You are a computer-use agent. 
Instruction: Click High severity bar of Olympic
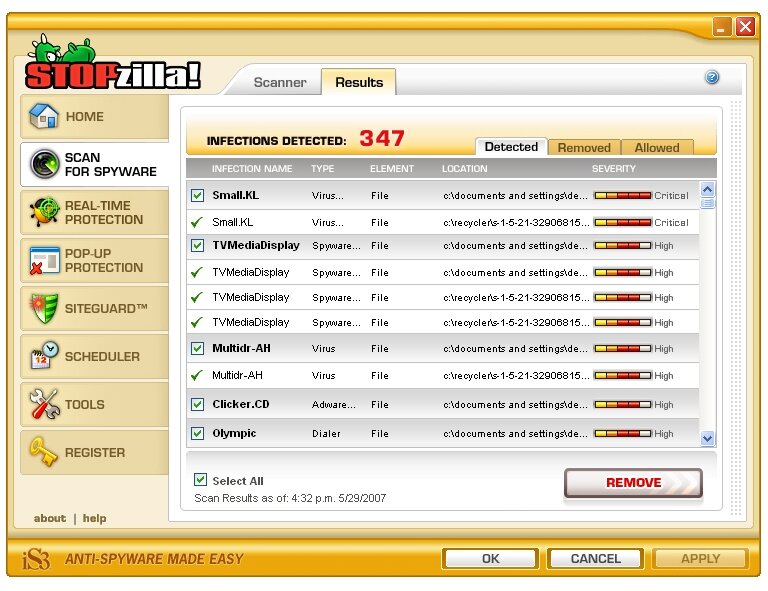623,433
